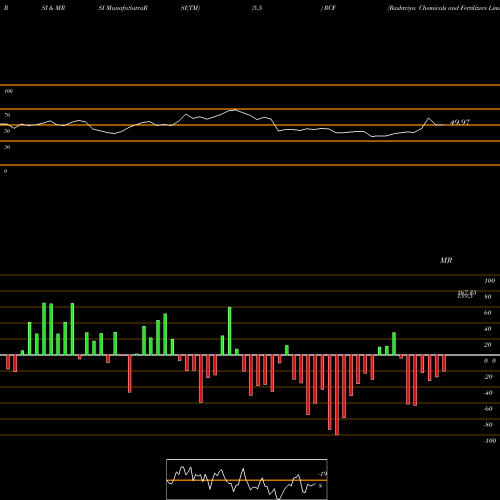Click the 'SI & MR' header text

(x=53, y=8)
